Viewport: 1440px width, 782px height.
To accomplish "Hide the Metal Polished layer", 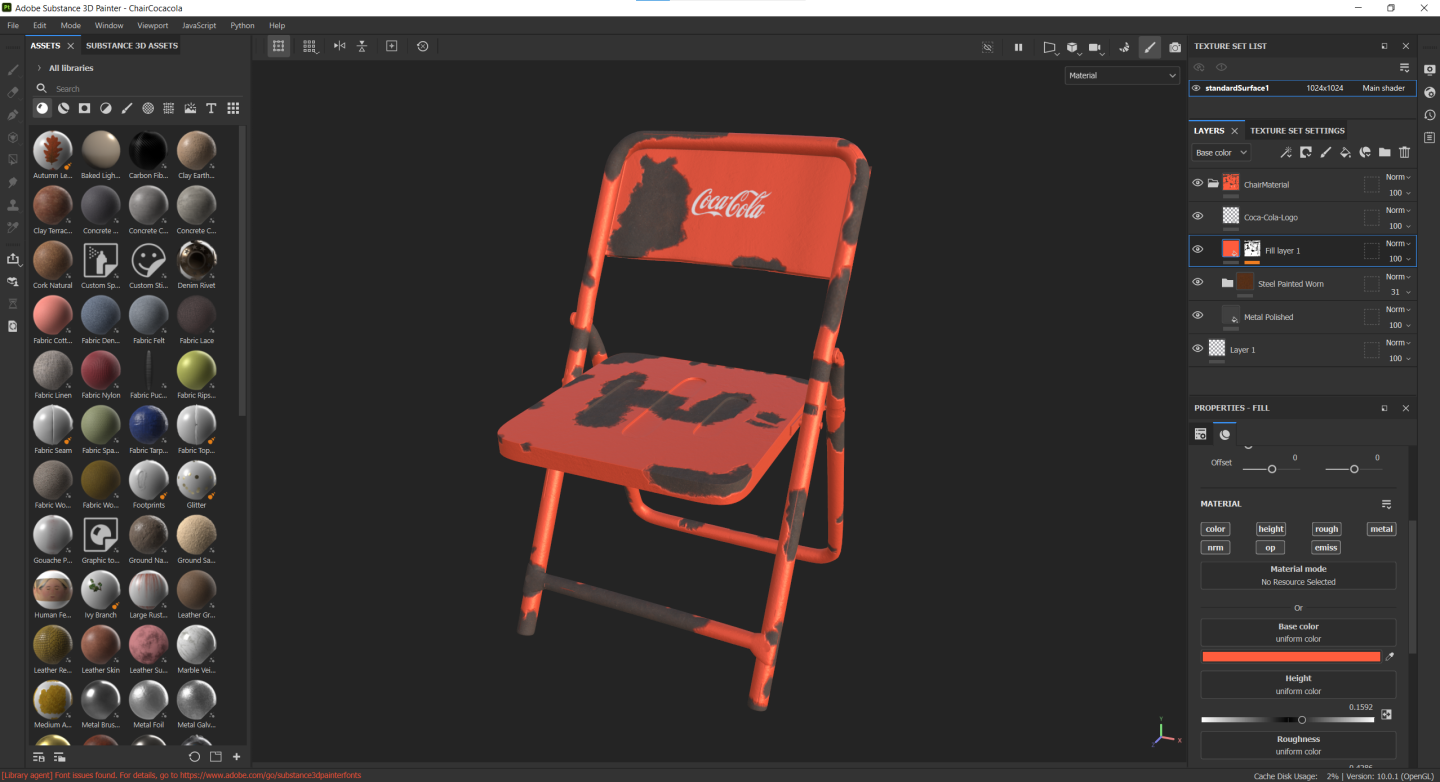I will coord(1197,315).
